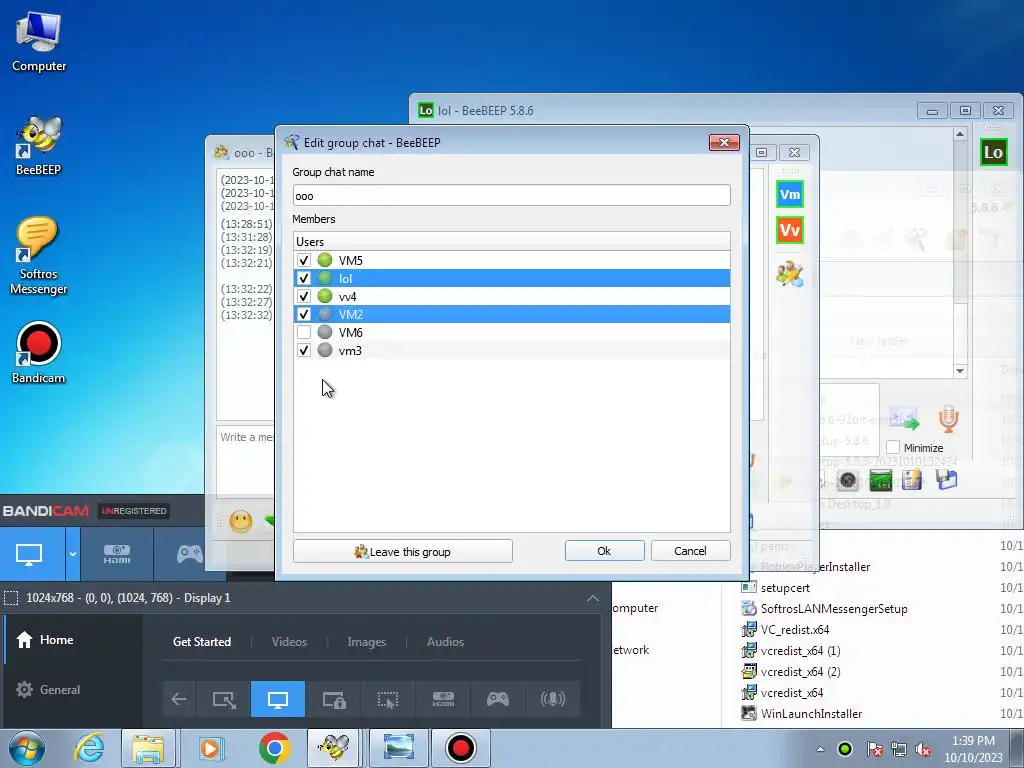Launch Internet Explorer from the taskbar
This screenshot has width=1024, height=768.
coord(89,748)
